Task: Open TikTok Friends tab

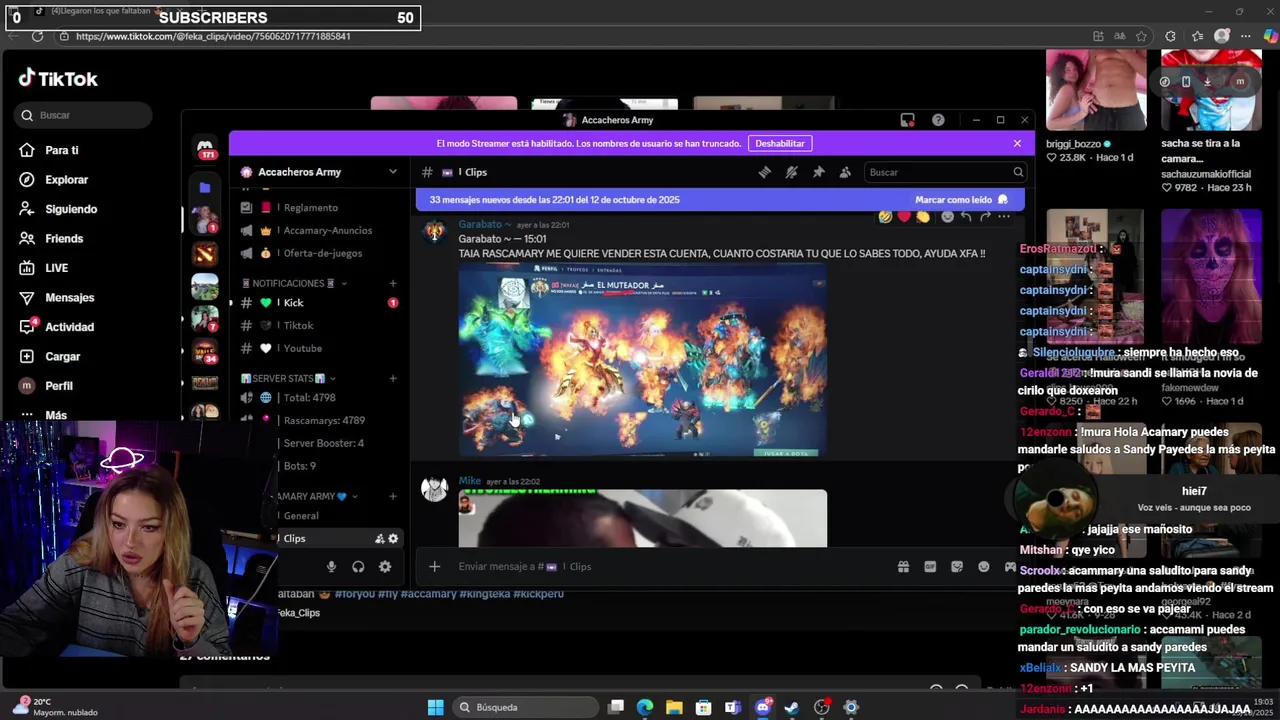Action: (x=63, y=239)
